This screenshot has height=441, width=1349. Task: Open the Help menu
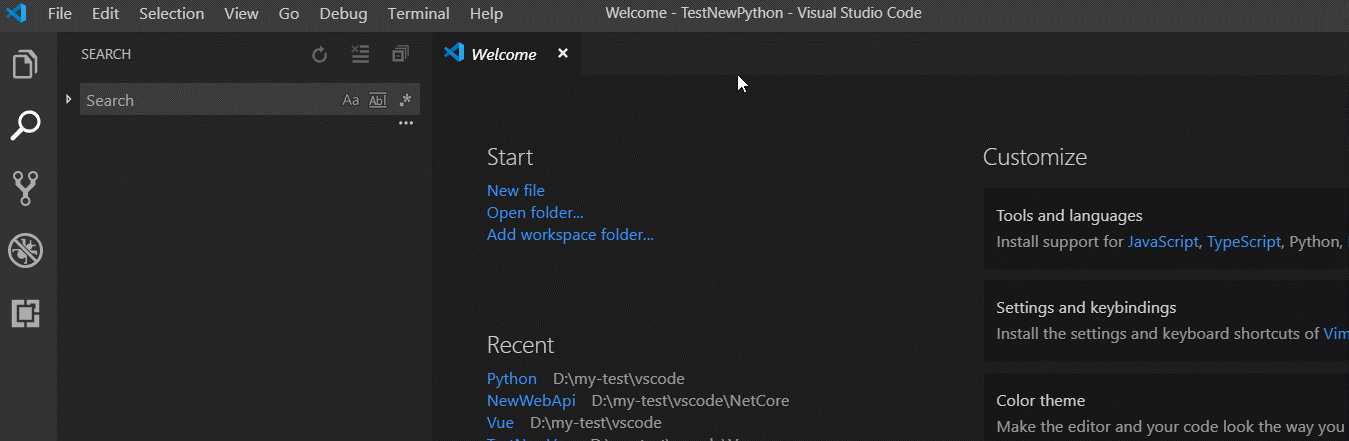(x=486, y=14)
